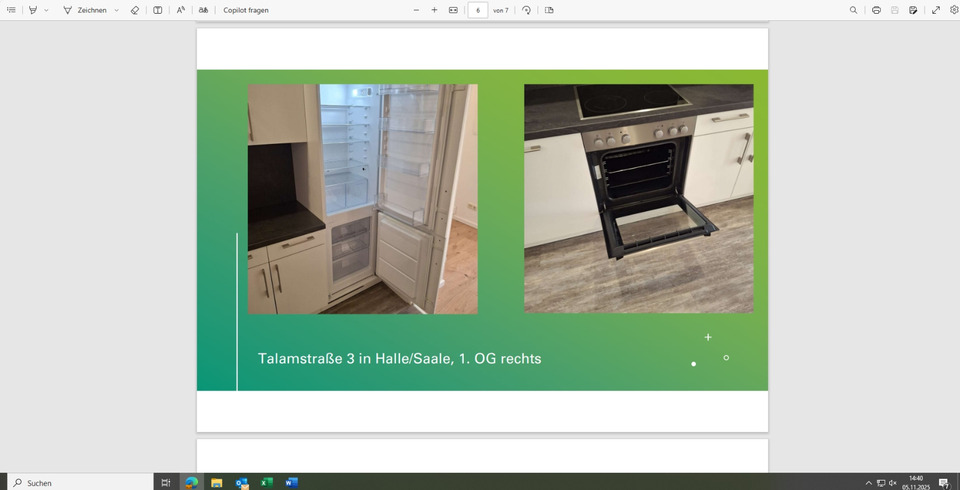Rotate the PDF page

tap(527, 10)
